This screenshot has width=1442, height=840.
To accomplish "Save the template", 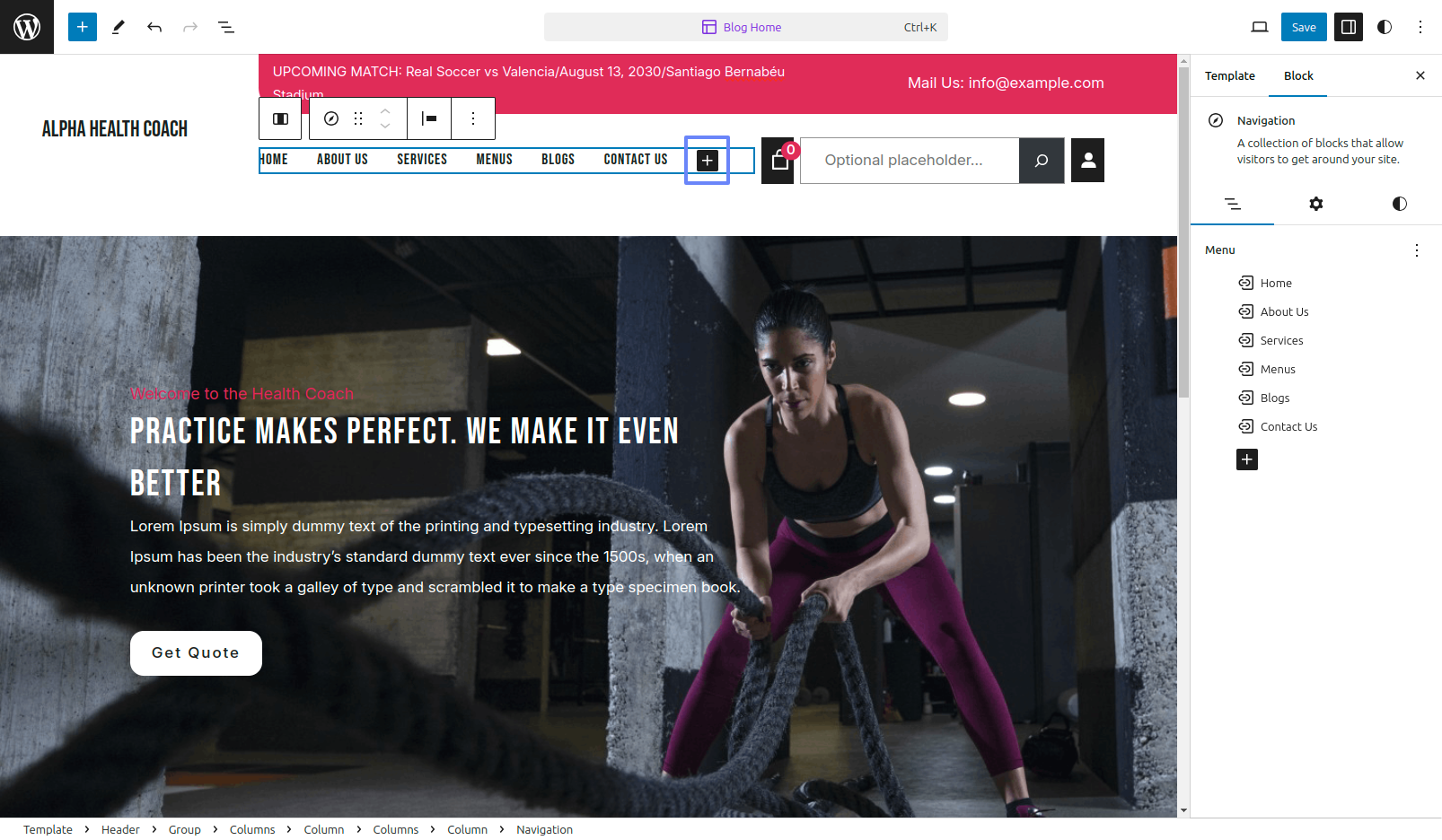I will pos(1304,27).
